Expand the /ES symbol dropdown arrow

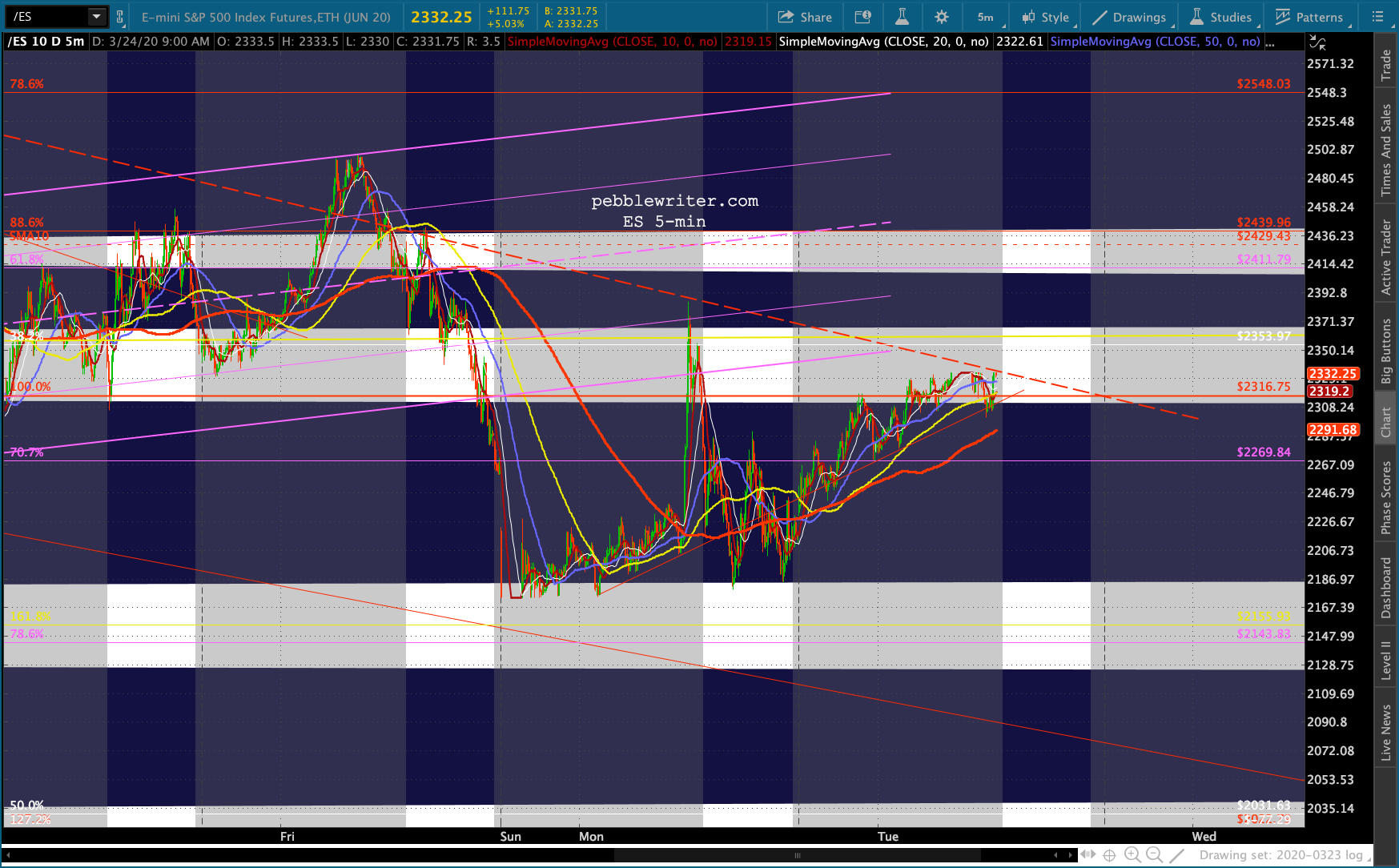[96, 17]
